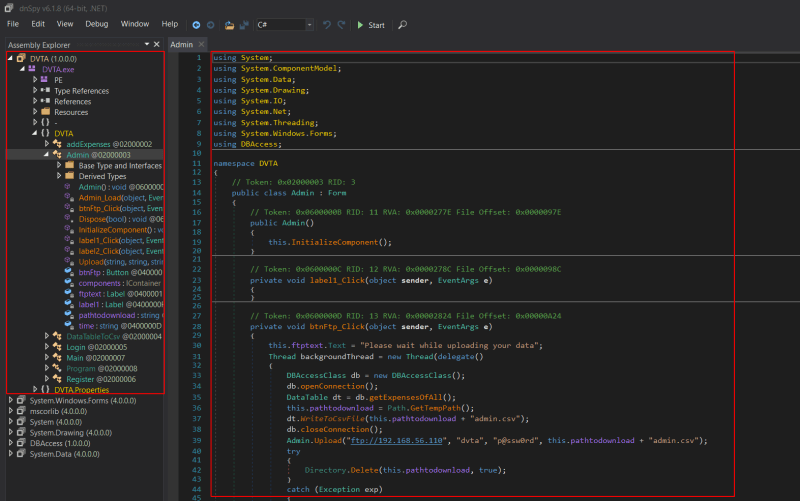Close the Assembly Explorer panel
The height and width of the screenshot is (501, 800).
coord(157,44)
